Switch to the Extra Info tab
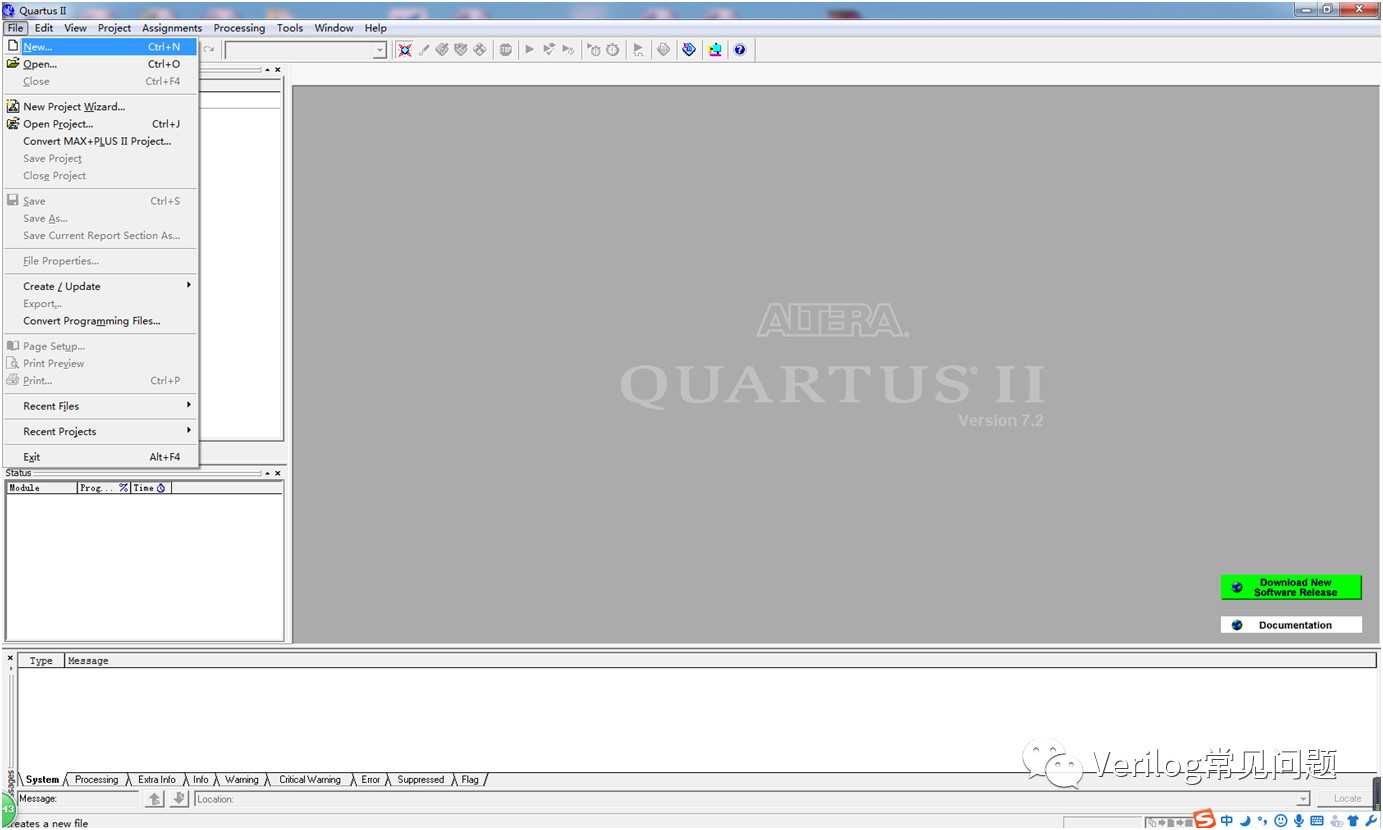1383x830 pixels. point(157,780)
